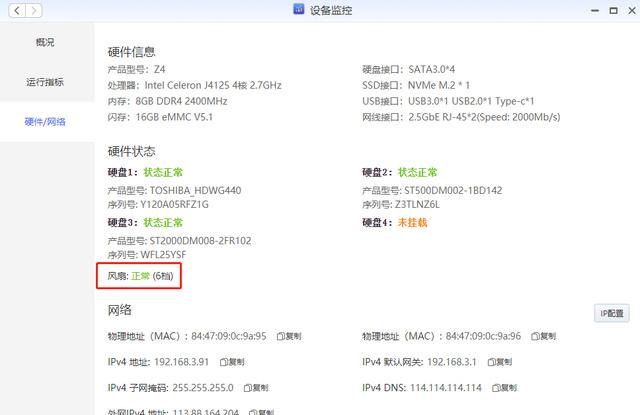
Task: Click the 硬件状态 section heading
Action: [x=131, y=151]
